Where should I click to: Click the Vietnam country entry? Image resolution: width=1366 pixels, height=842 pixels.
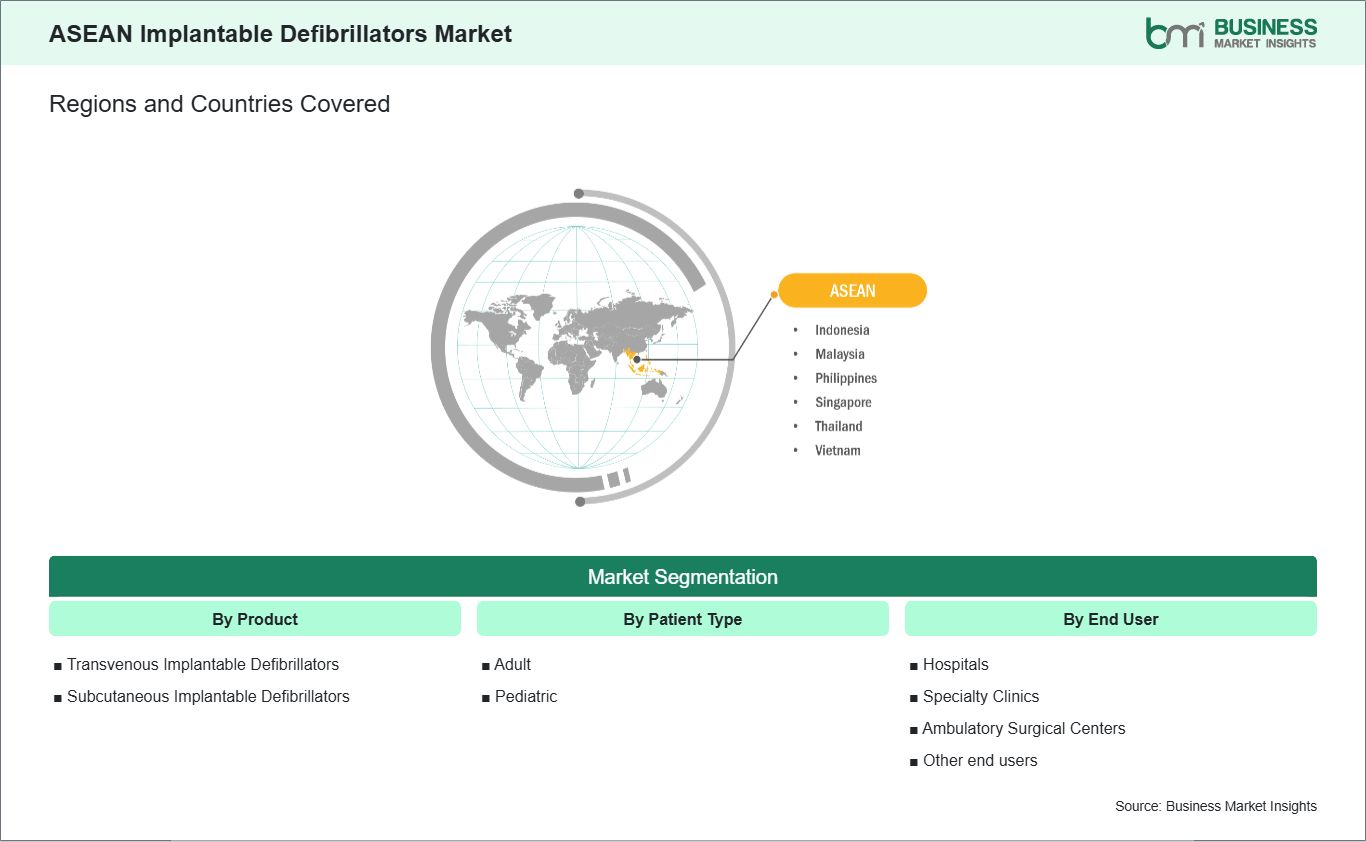tap(838, 450)
